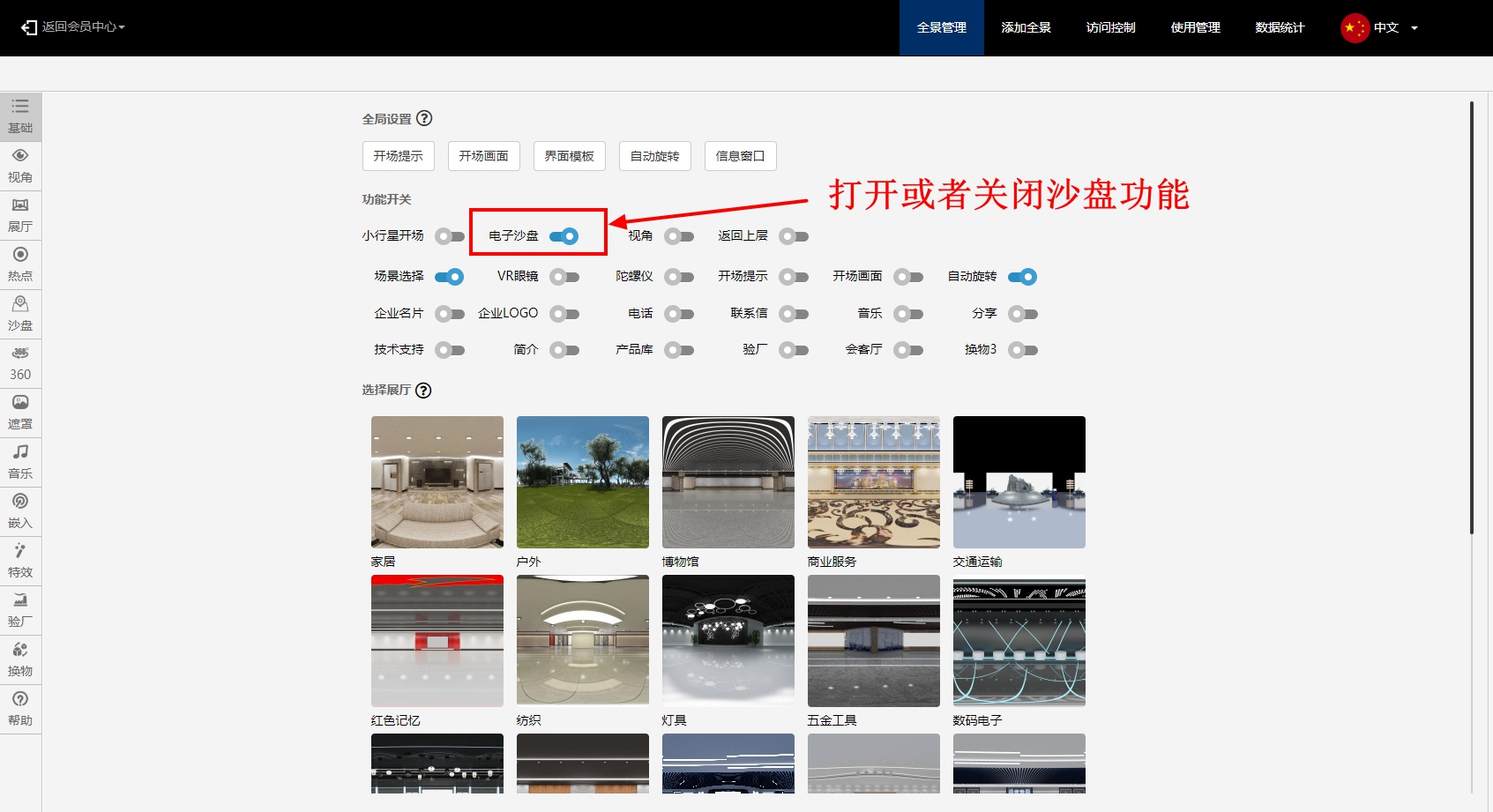Screen dimensions: 1493x812
Task: Switch to the 添加全景 tab
Action: (1026, 27)
